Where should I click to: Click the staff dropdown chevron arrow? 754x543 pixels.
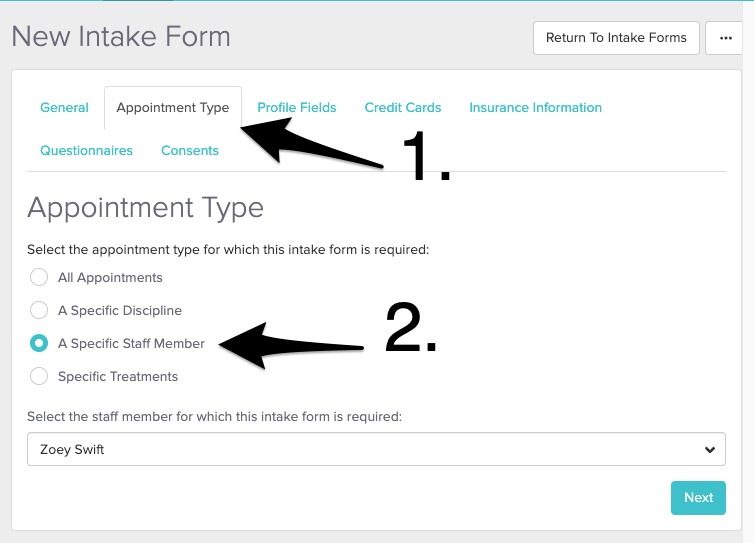click(710, 450)
